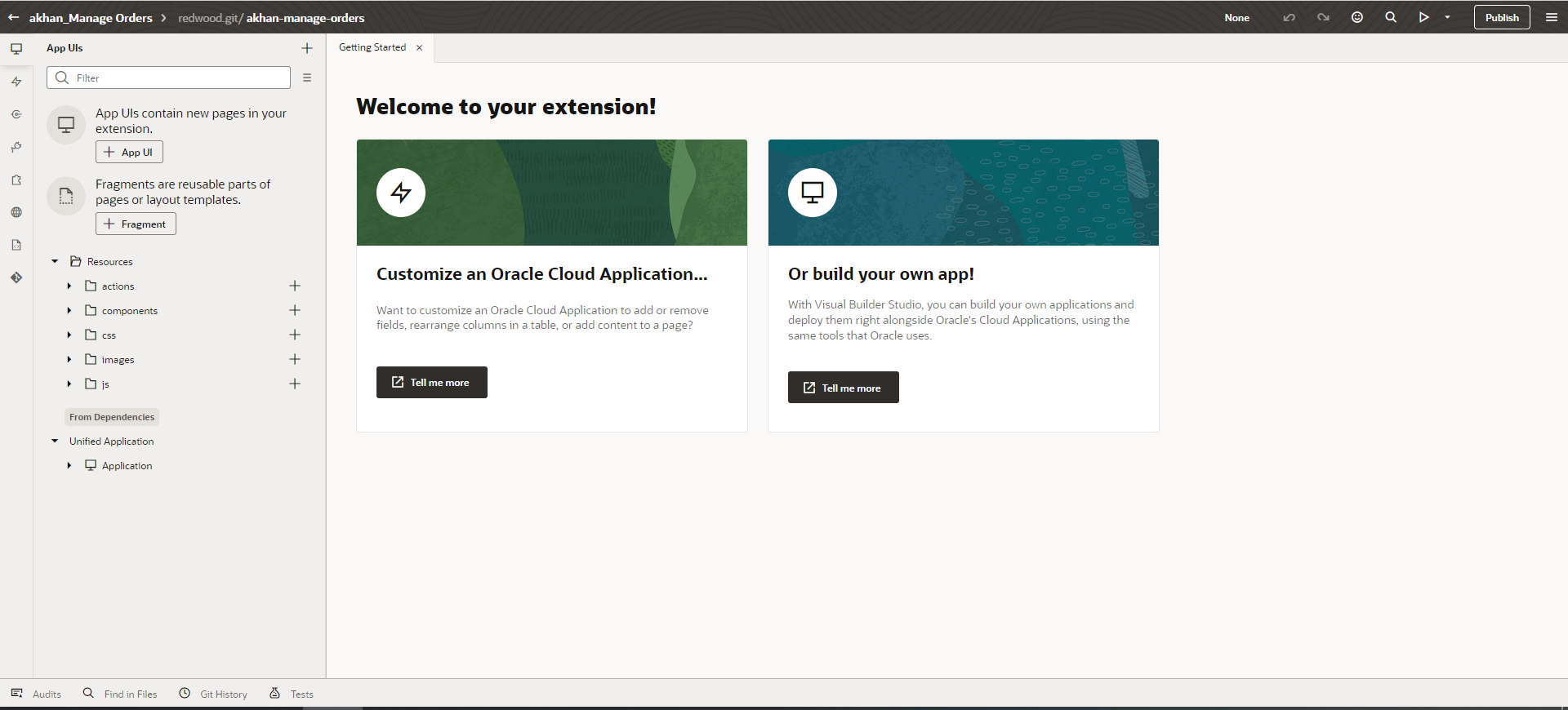Open the header search magnifier
The width and height of the screenshot is (1568, 710).
1391,17
